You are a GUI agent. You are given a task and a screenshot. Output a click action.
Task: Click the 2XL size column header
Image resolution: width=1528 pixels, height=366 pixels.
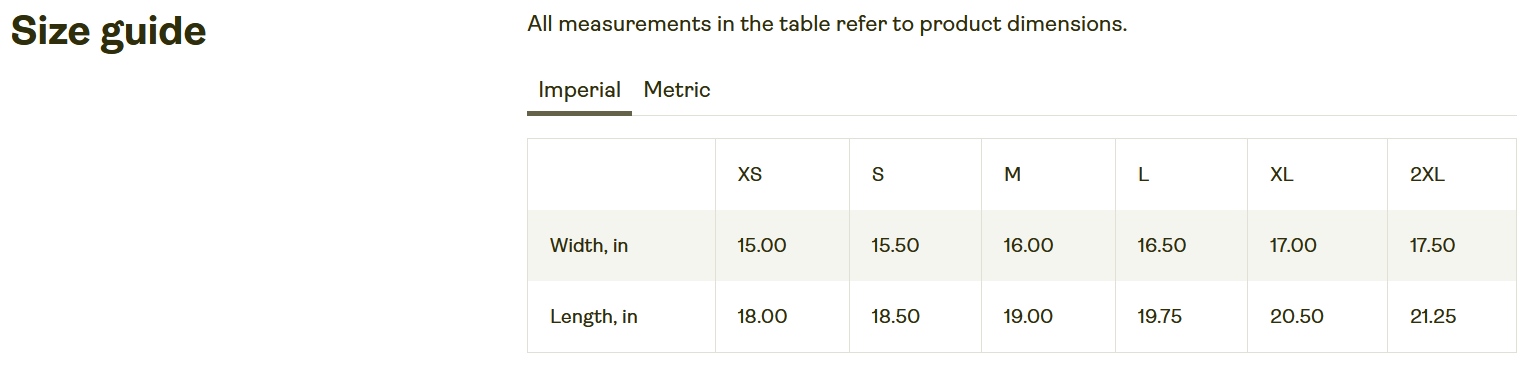pyautogui.click(x=1427, y=174)
